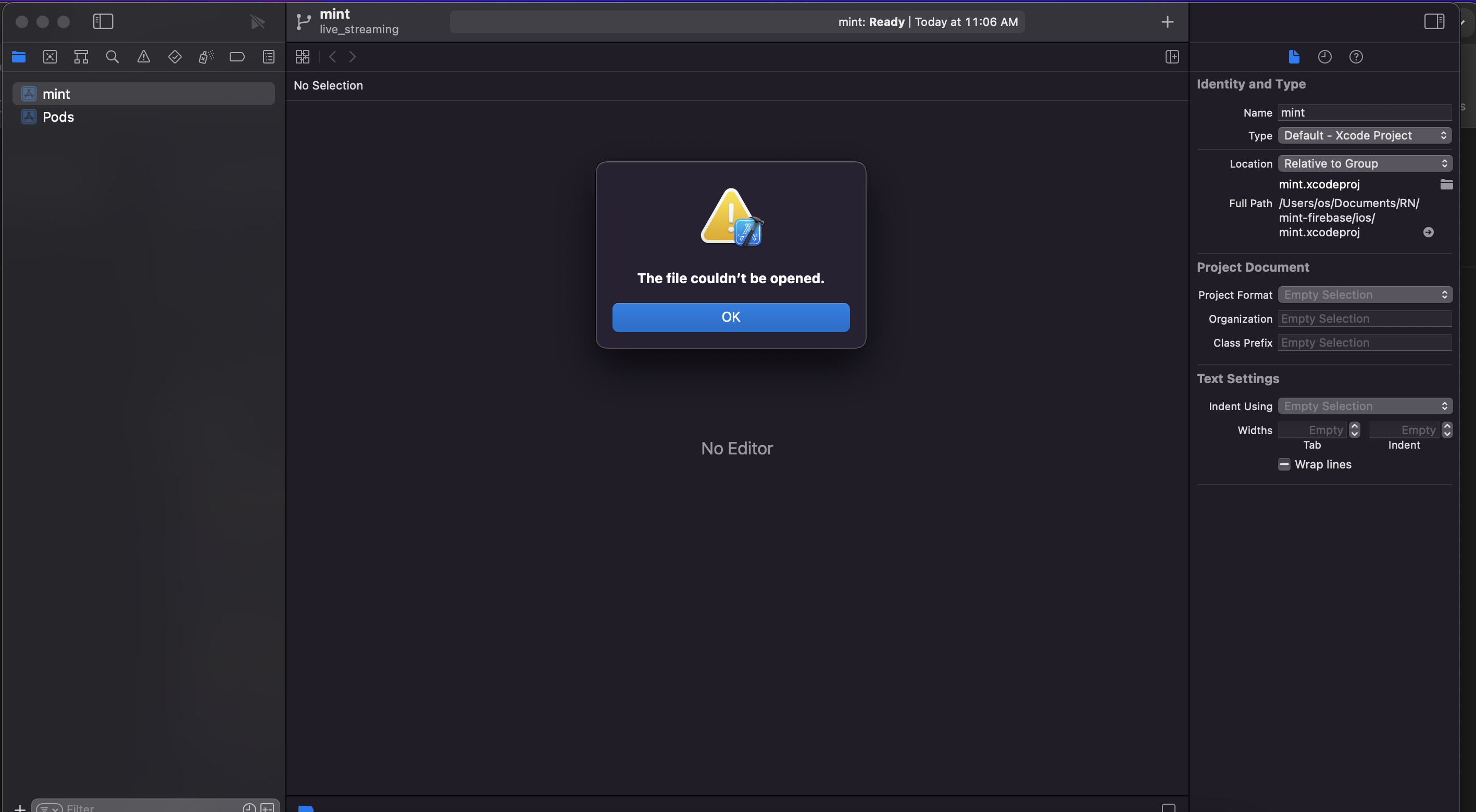Toggle source control status filter icon
This screenshot has height=812, width=1476.
[x=267, y=807]
